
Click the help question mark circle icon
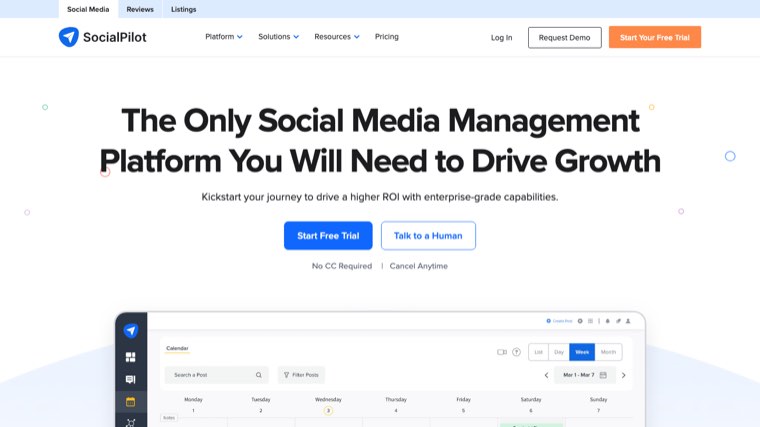[516, 352]
